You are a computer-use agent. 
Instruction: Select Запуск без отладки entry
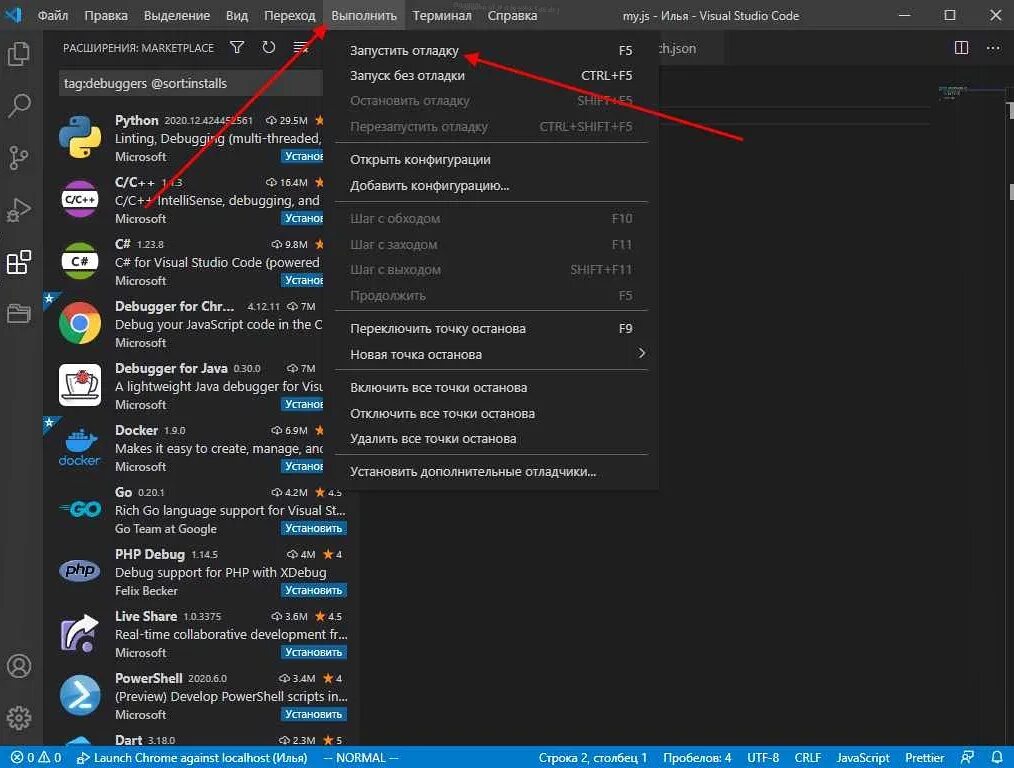pyautogui.click(x=491, y=76)
